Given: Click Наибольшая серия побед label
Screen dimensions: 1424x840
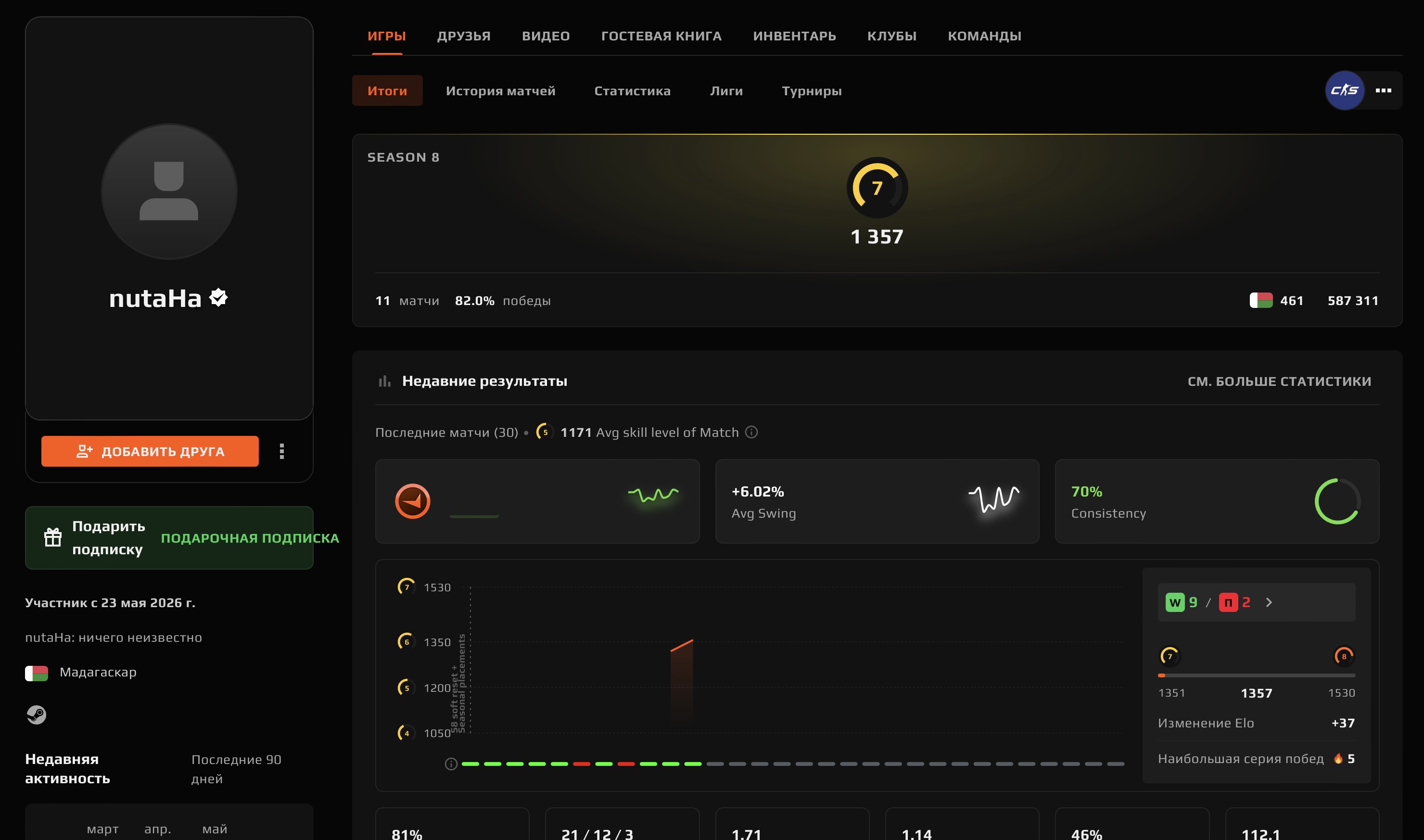Looking at the screenshot, I should (x=1241, y=759).
